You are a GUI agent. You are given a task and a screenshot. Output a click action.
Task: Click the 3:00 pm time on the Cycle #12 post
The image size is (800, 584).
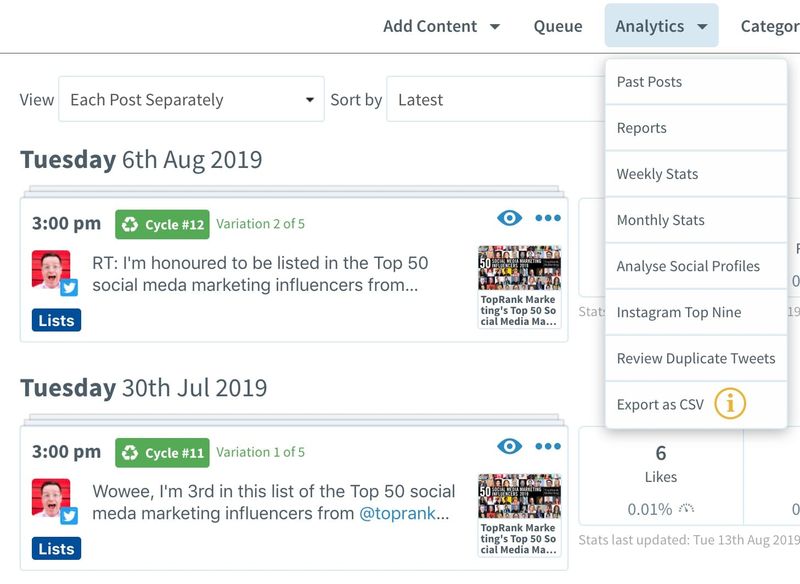[x=66, y=223]
